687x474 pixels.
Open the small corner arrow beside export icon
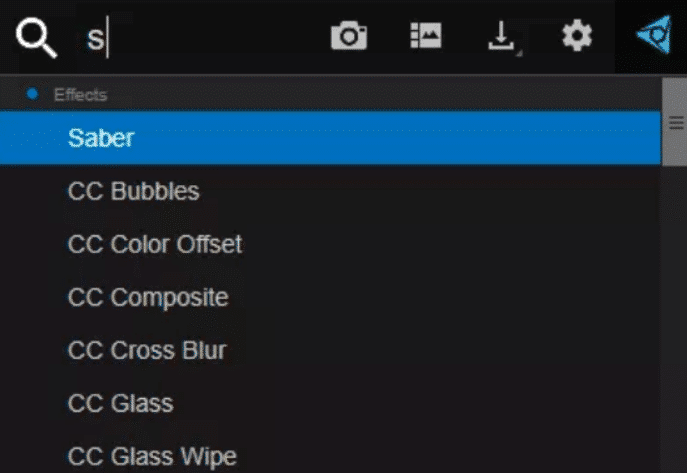pyautogui.click(x=517, y=50)
